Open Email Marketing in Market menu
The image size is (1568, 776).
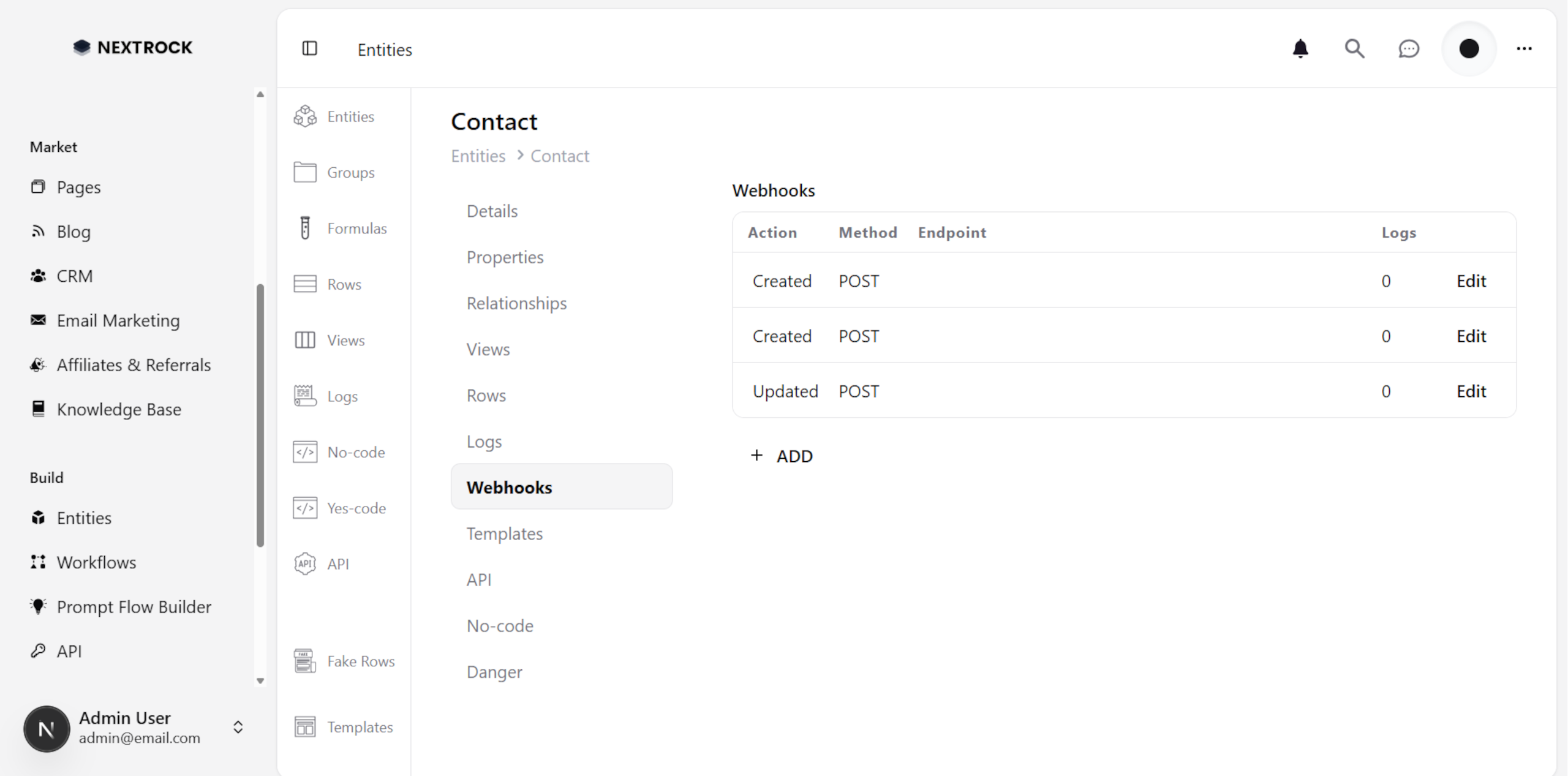(118, 320)
